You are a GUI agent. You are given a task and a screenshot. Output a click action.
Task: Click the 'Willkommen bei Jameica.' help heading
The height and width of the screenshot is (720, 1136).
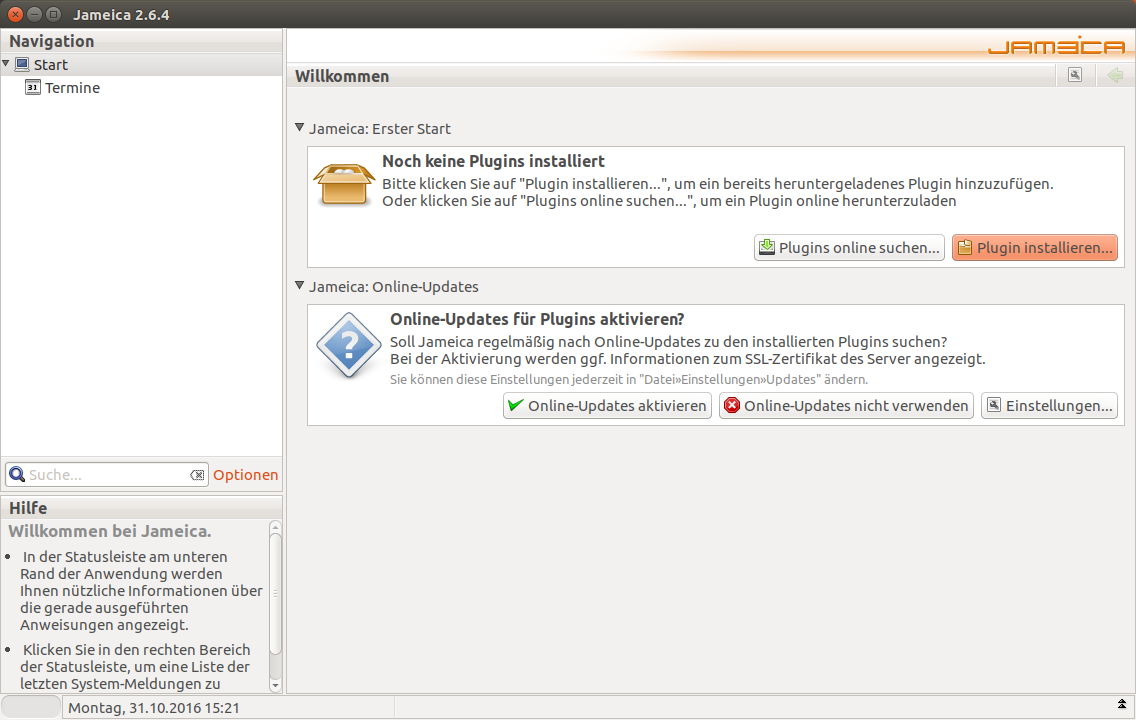coord(109,531)
